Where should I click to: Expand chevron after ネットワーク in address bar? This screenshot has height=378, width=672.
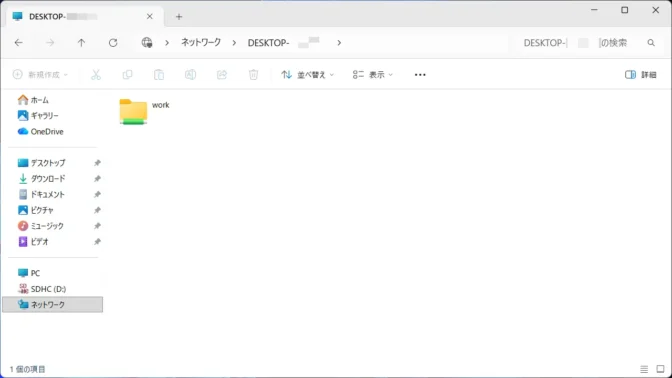(234, 43)
